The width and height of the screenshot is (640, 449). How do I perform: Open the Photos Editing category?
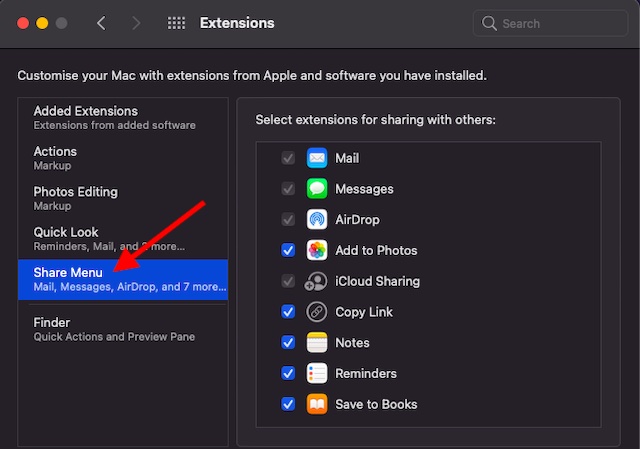[x=123, y=198]
